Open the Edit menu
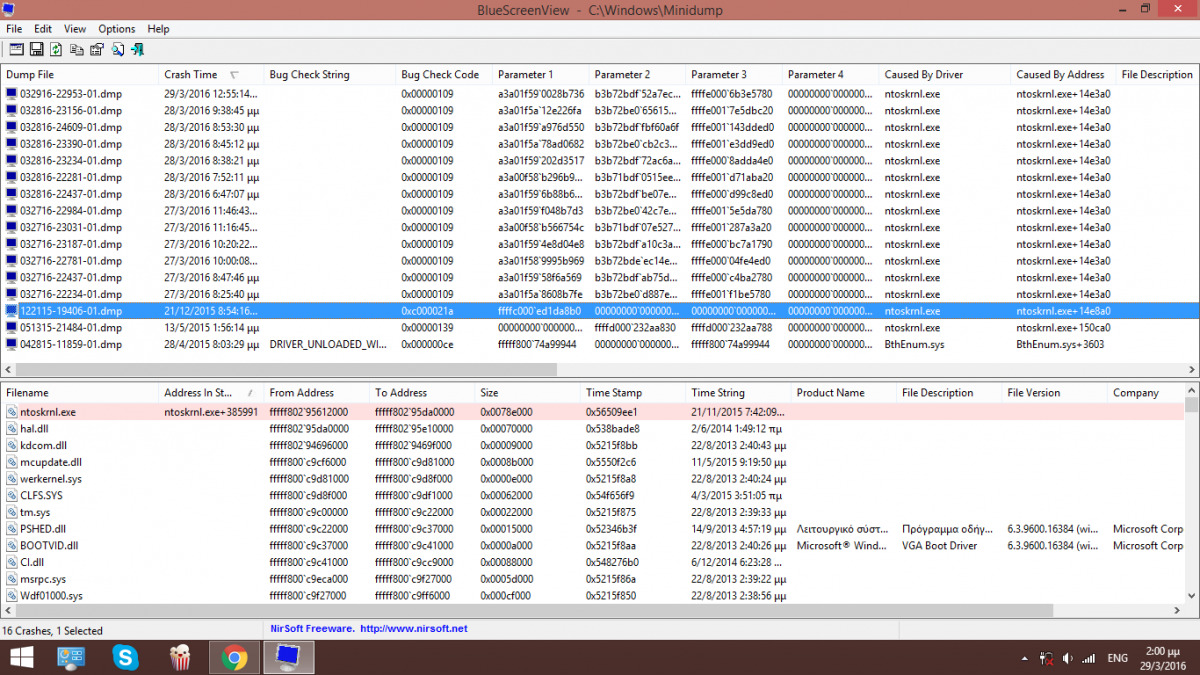The height and width of the screenshot is (675, 1200). pos(43,29)
